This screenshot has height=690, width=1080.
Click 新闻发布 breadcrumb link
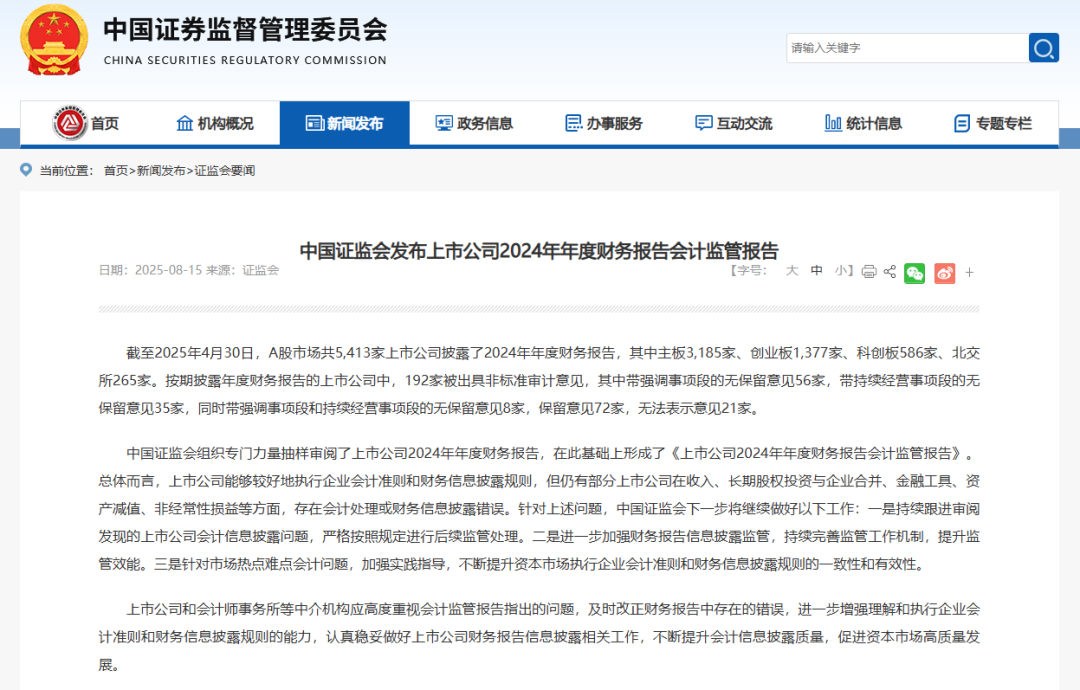pyautogui.click(x=161, y=171)
